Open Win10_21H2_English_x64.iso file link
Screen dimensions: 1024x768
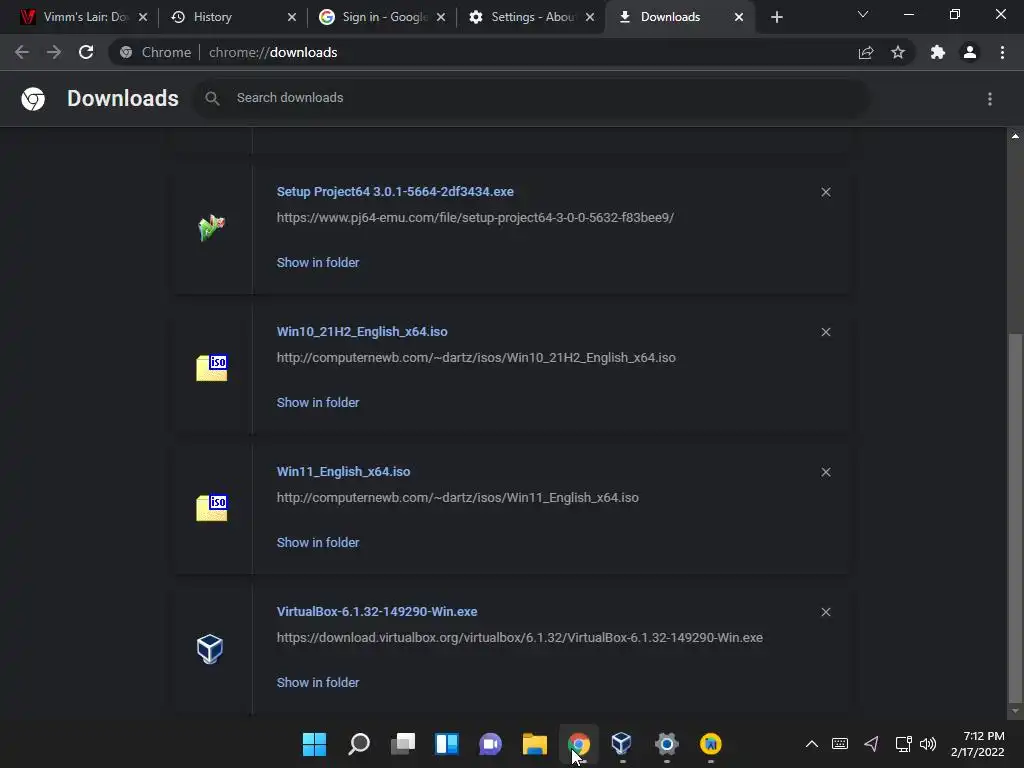(362, 331)
